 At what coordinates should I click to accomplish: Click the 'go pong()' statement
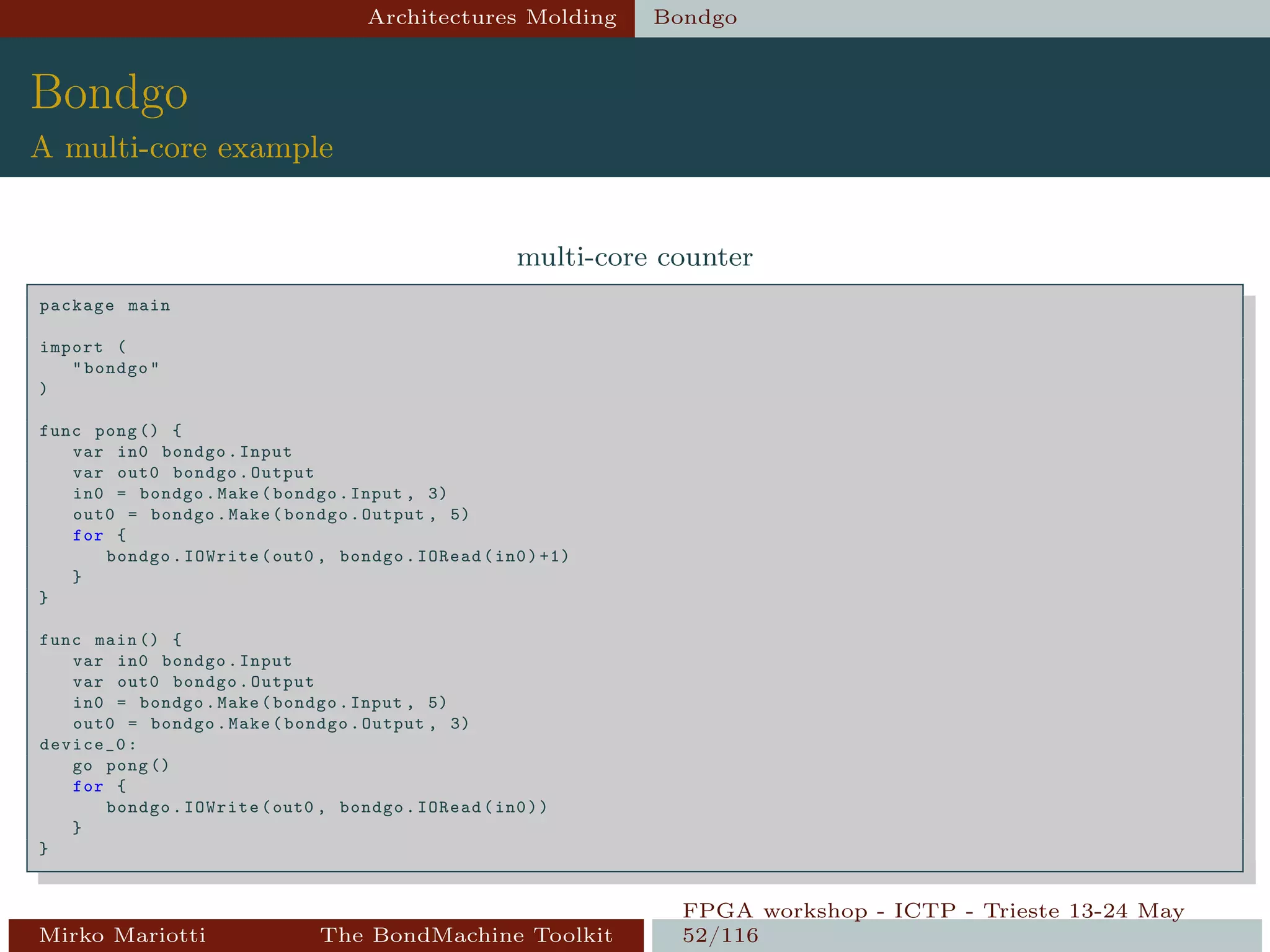(x=121, y=765)
